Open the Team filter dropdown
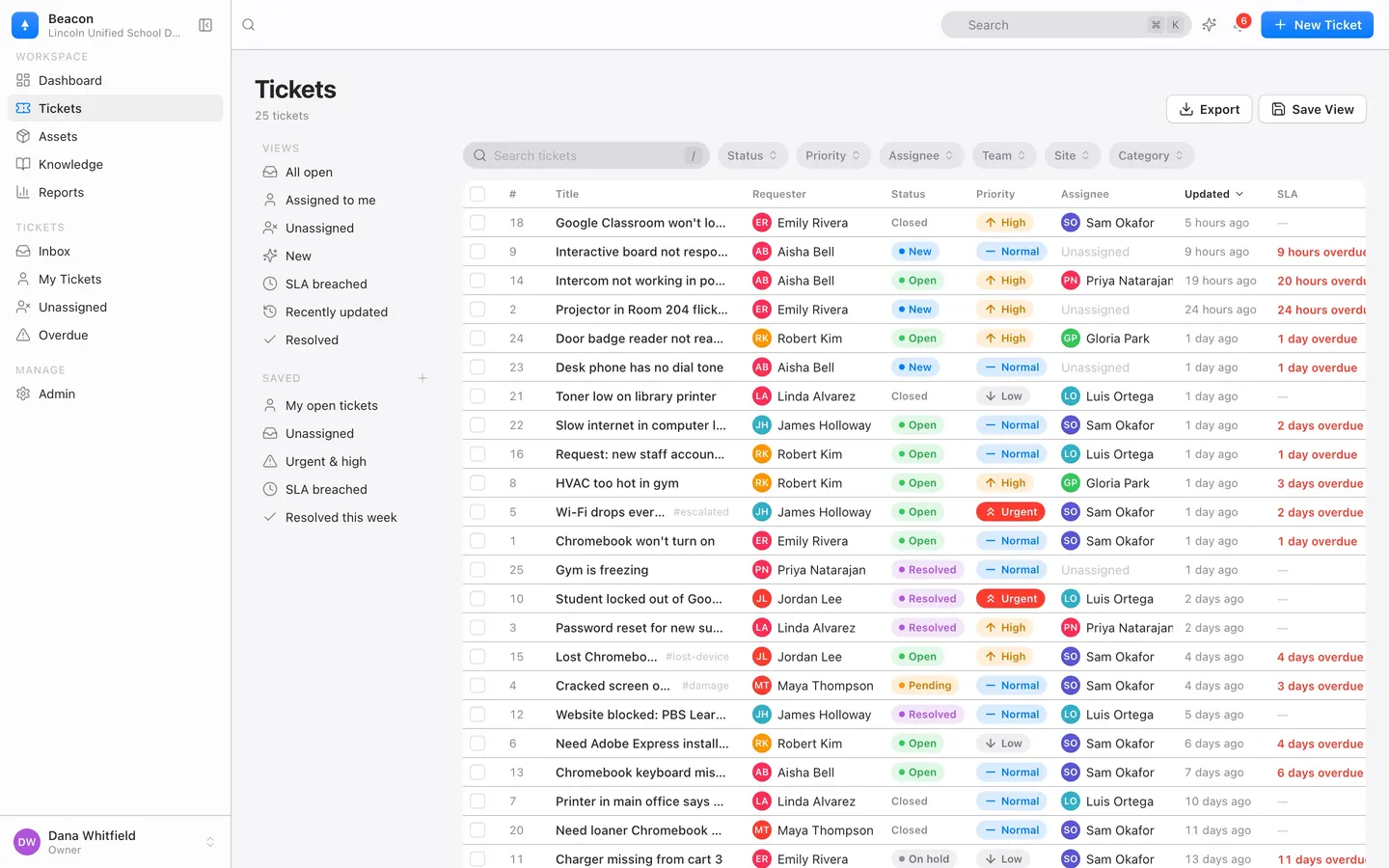This screenshot has width=1389, height=868. coord(1004,155)
